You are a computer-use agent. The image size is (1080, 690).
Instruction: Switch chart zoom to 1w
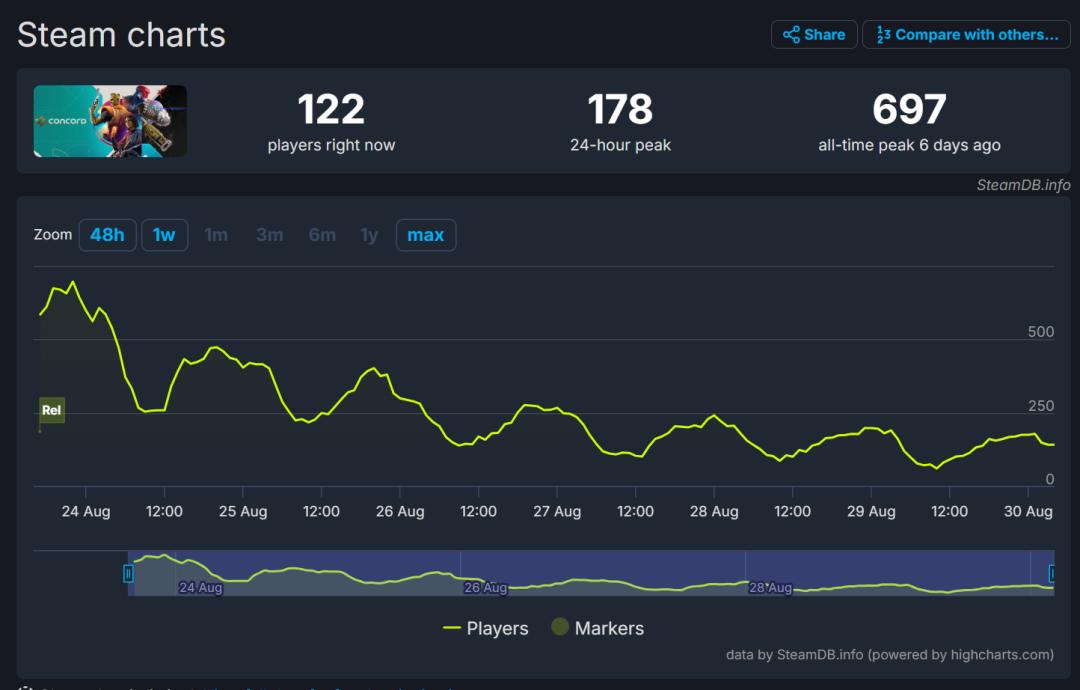click(164, 235)
